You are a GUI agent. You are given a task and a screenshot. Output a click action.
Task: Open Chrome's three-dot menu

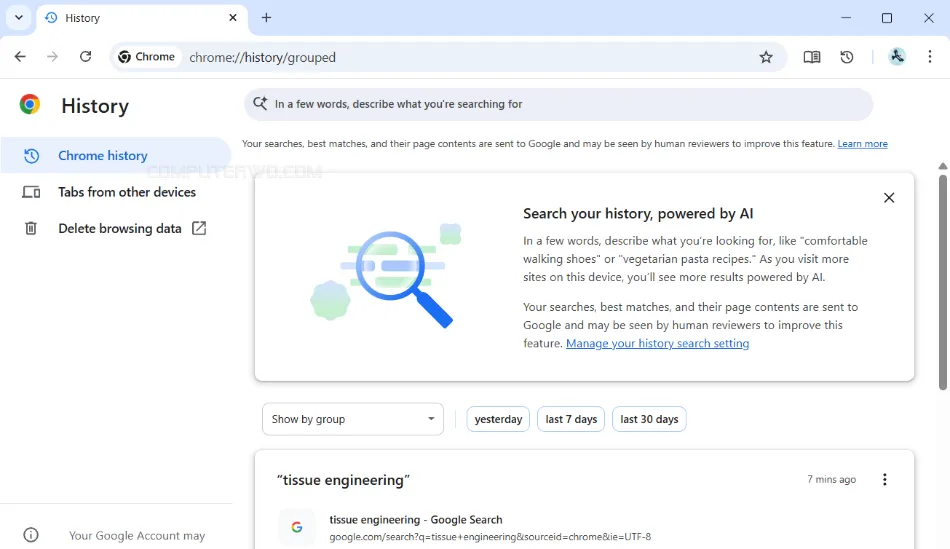point(929,57)
